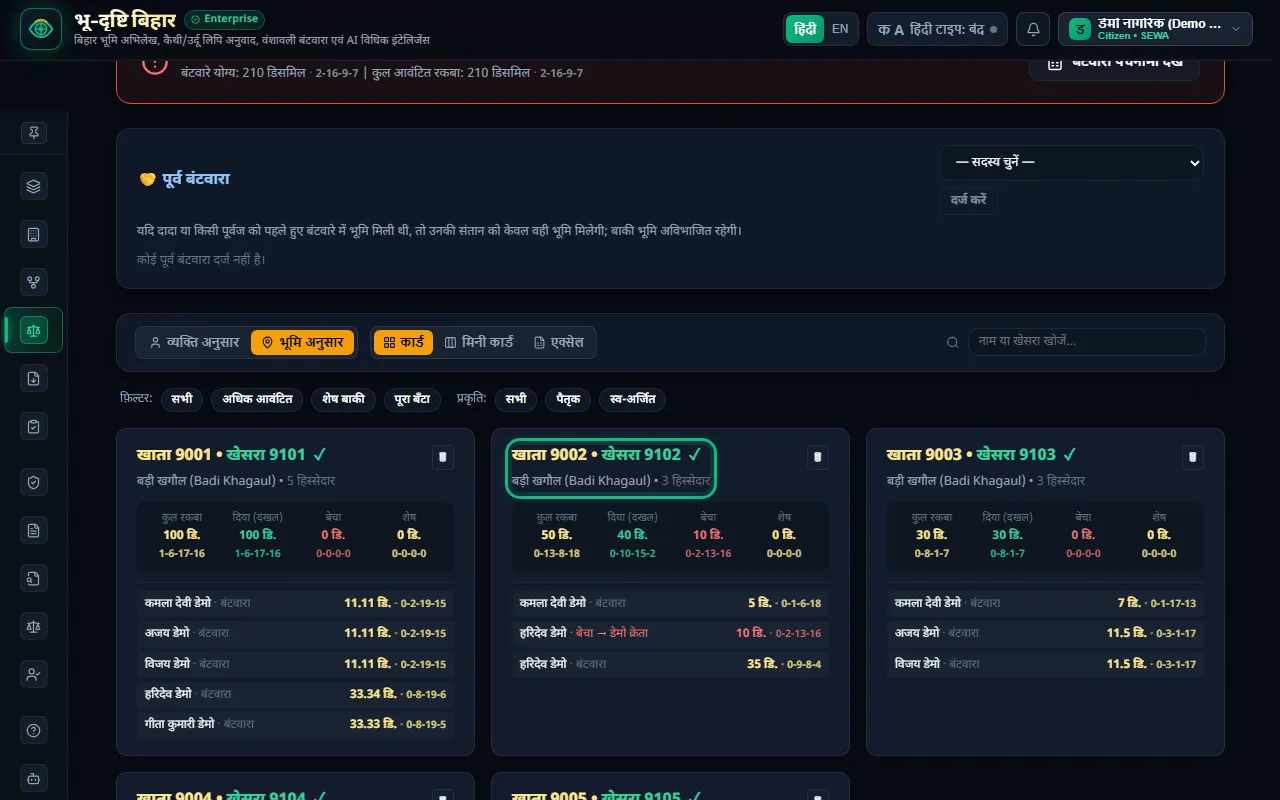Image resolution: width=1280 pixels, height=800 pixels.
Task: Select the भूमि अनुसार grouping
Action: (x=303, y=342)
